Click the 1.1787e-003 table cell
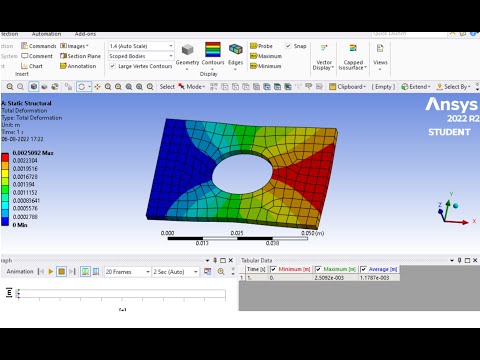This screenshot has height=360, width=480. click(x=379, y=277)
